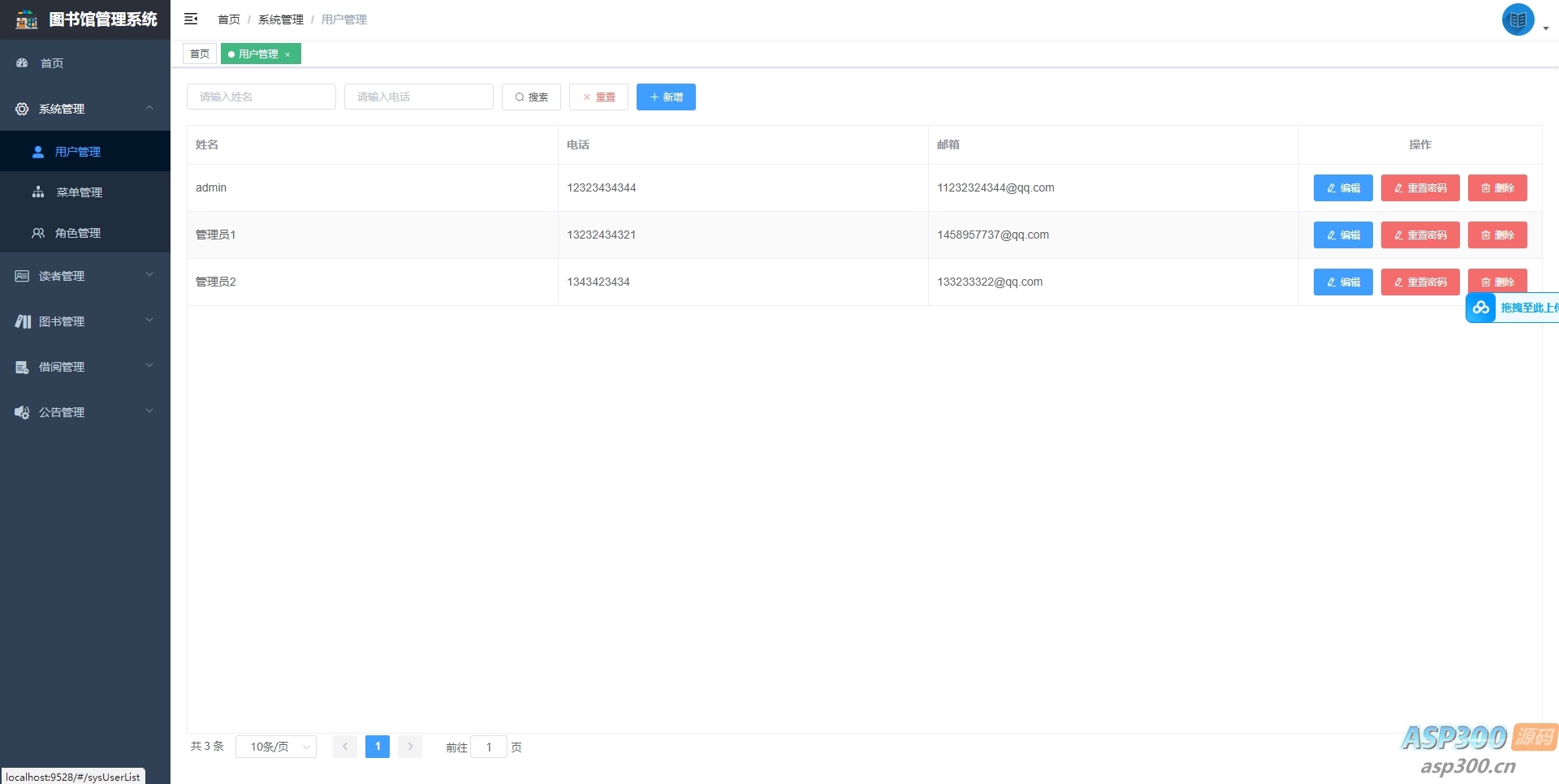This screenshot has height=784, width=1559.
Task: Click the 用户管理 user icon in sidebar
Action: 38,151
